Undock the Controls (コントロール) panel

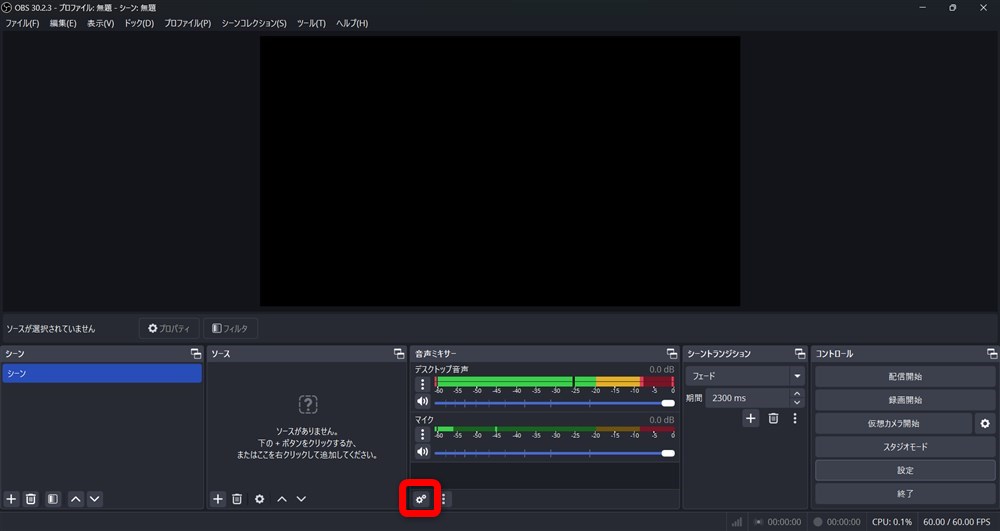pos(992,354)
